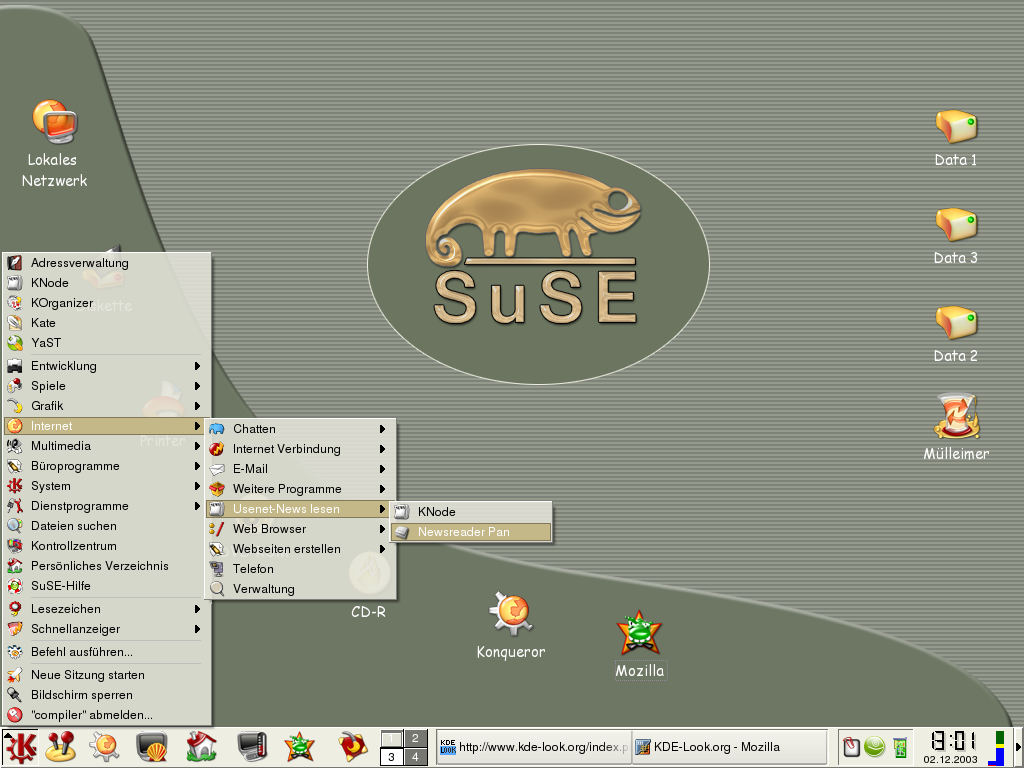Expand the Web Browser submenu

pyautogui.click(x=300, y=529)
